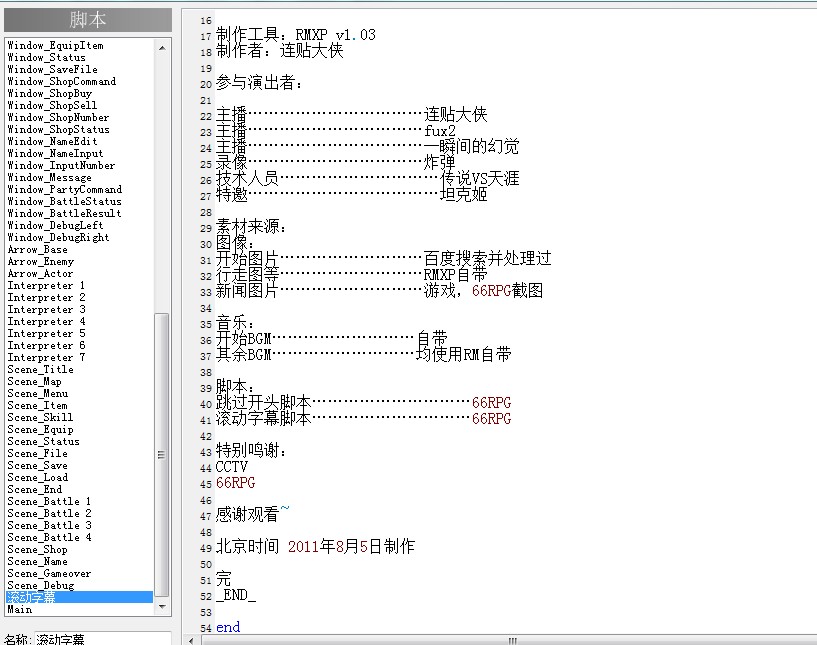Click the script name input field
The width and height of the screenshot is (817, 645).
[103, 639]
